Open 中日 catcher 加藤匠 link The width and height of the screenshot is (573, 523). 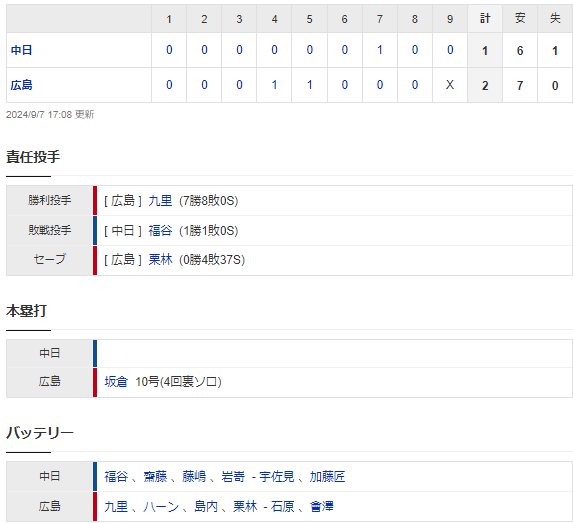click(327, 477)
